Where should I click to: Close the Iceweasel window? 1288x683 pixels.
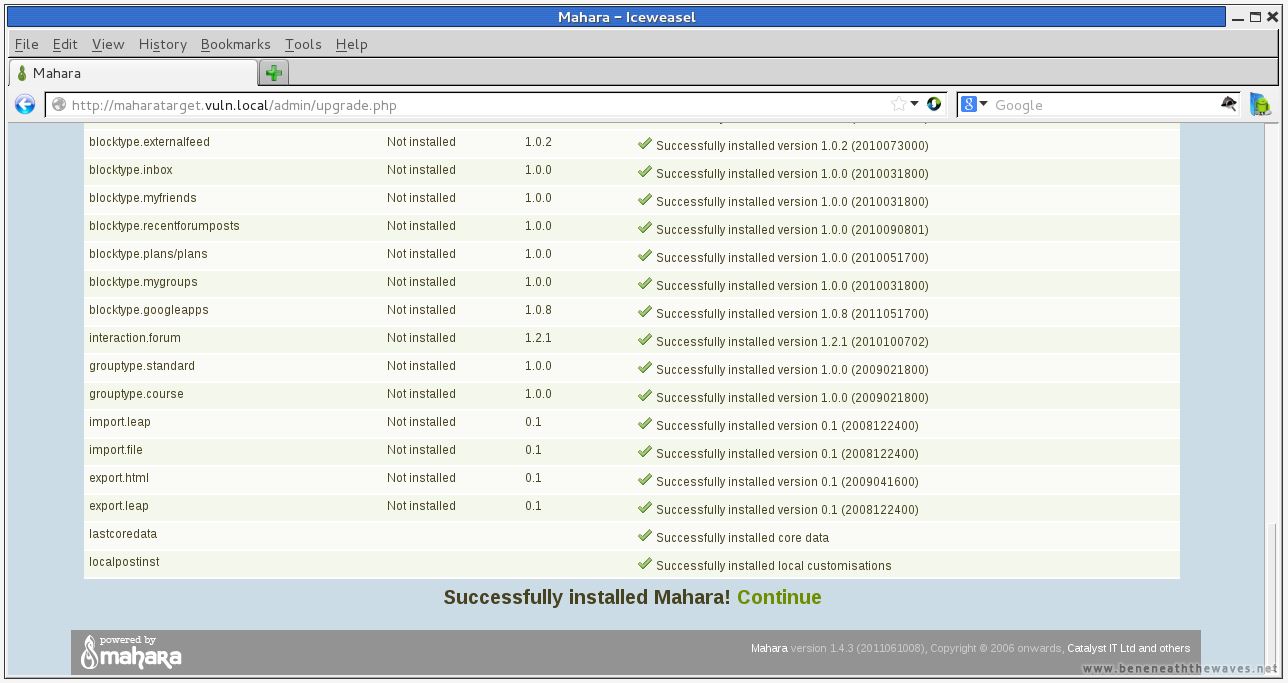click(1272, 17)
